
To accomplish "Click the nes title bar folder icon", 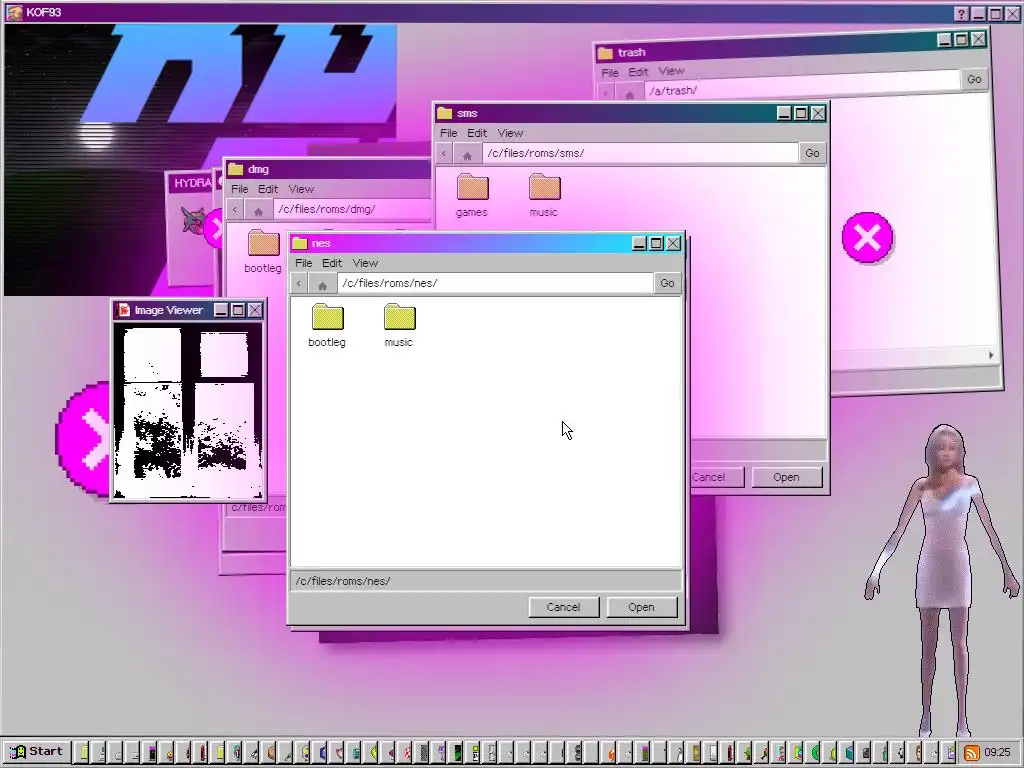I will coord(300,244).
